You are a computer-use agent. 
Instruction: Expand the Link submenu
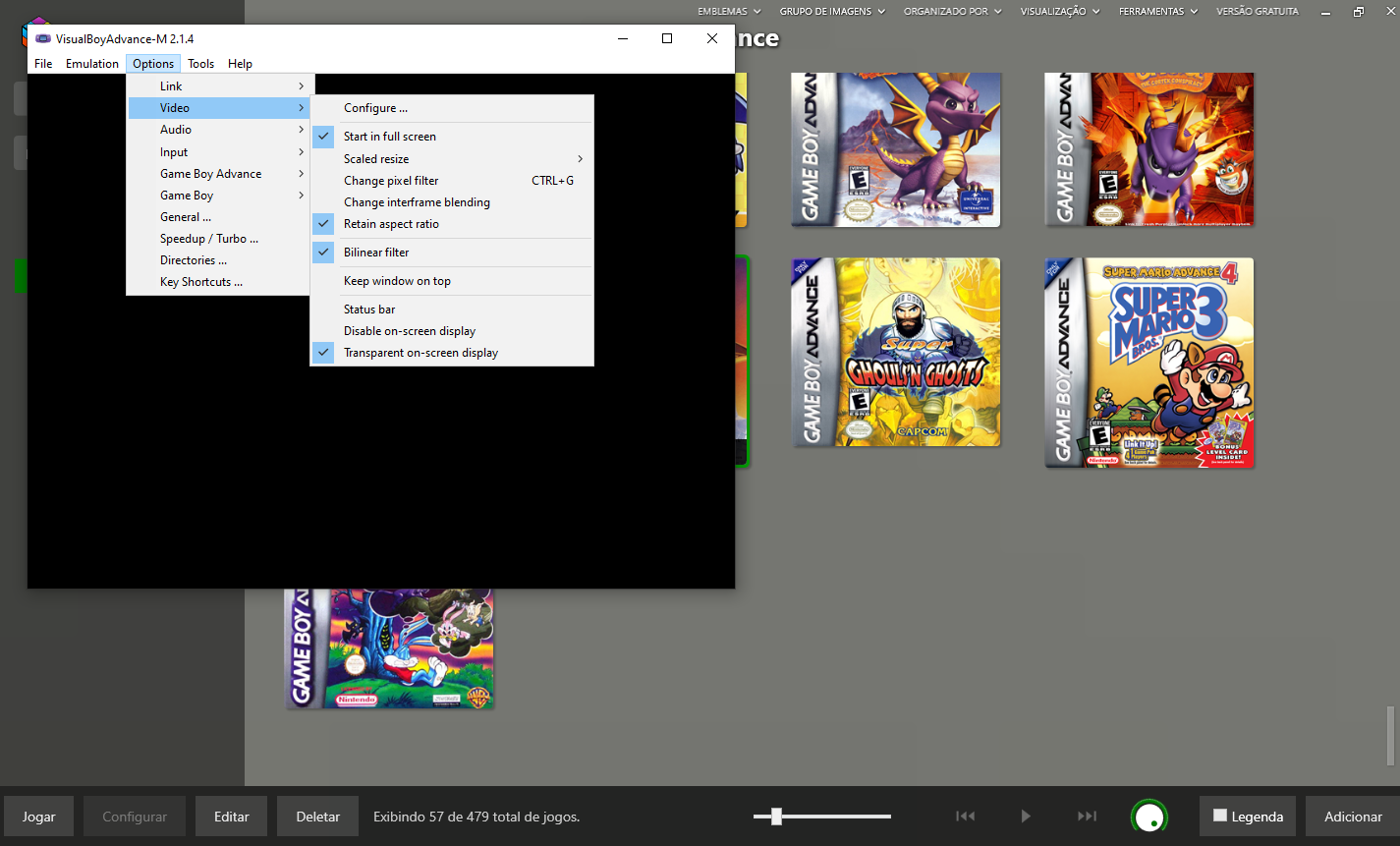pyautogui.click(x=219, y=86)
